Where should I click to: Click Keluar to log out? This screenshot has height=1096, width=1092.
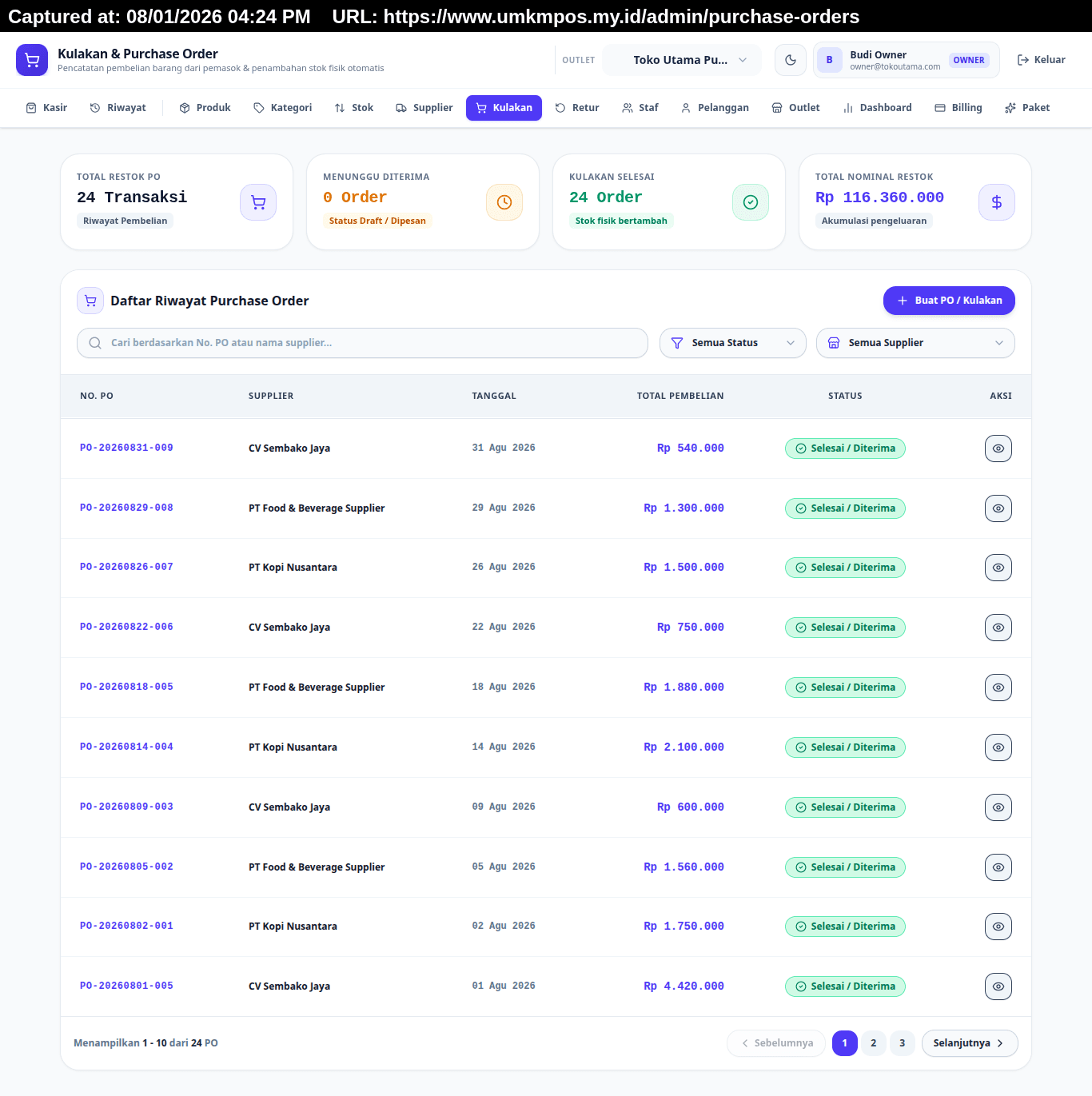pyautogui.click(x=1041, y=60)
